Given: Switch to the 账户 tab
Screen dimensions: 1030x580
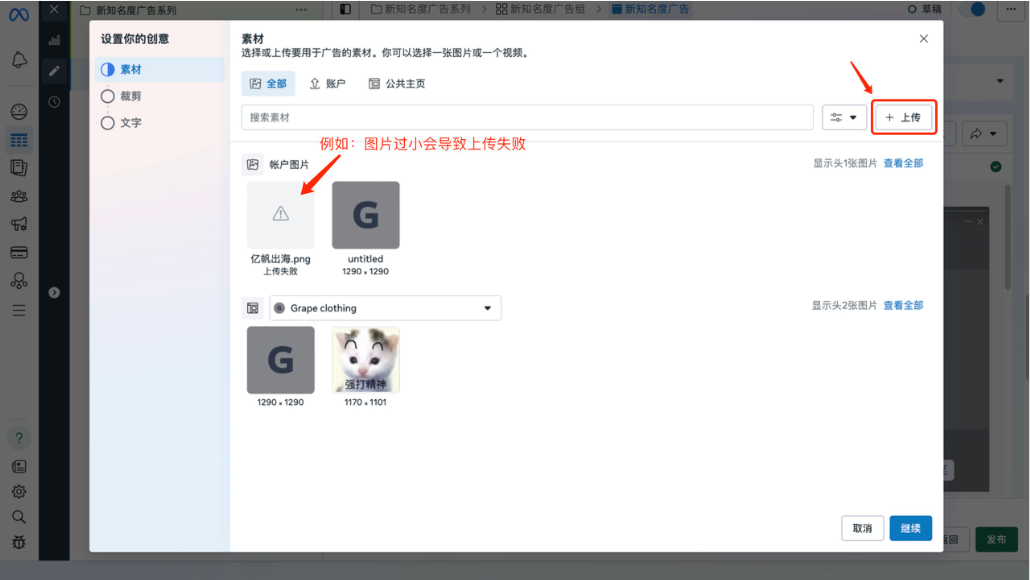Looking at the screenshot, I should tap(327, 84).
